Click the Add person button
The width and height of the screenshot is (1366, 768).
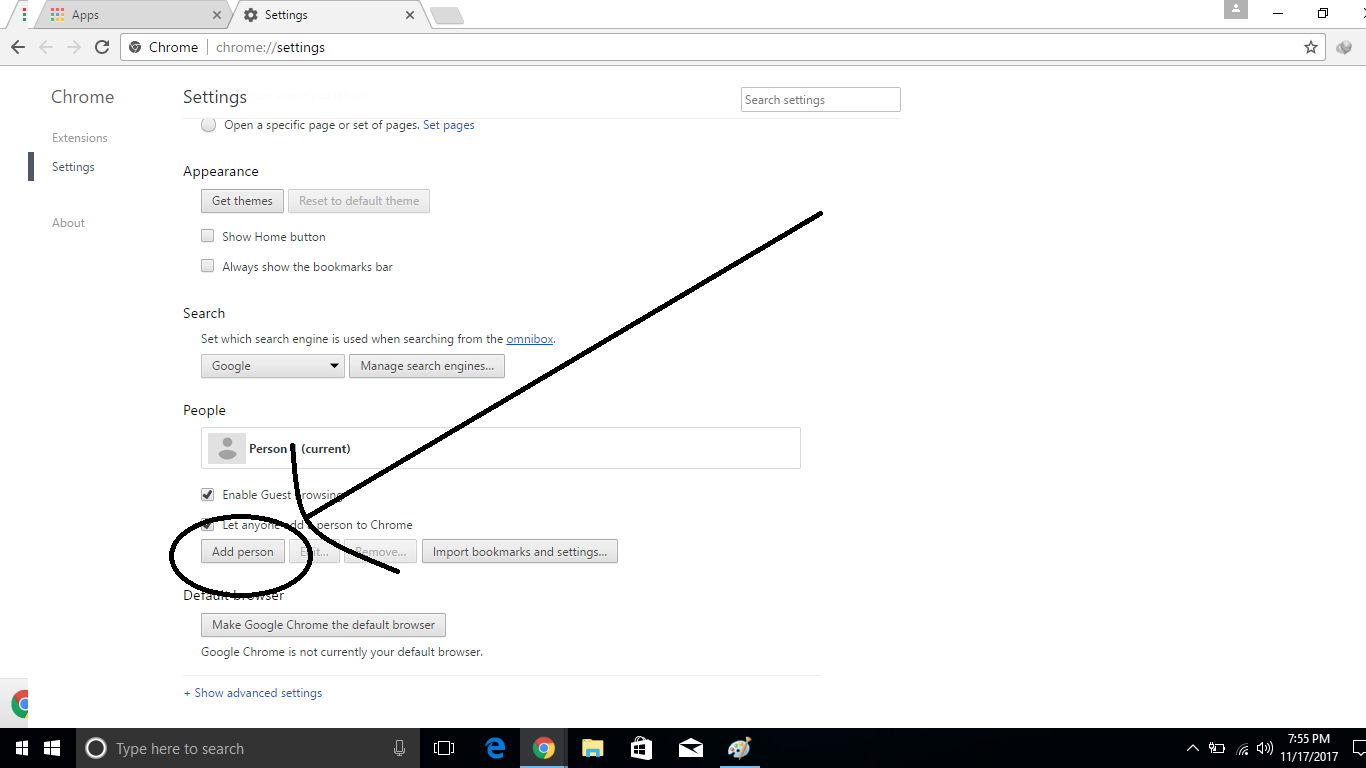242,551
